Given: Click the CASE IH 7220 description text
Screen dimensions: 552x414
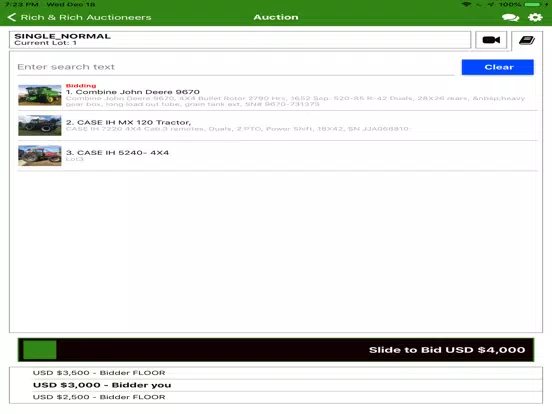Looking at the screenshot, I should pos(237,129).
